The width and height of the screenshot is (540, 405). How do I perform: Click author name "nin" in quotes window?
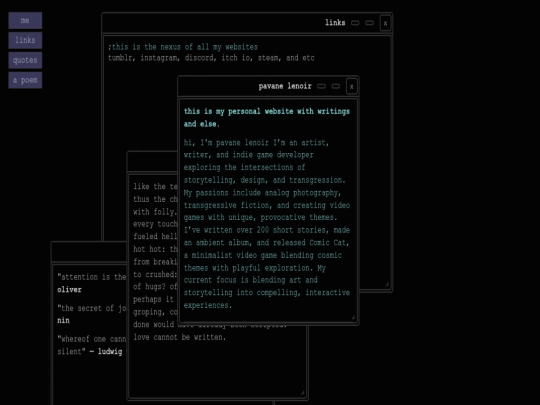click(63, 321)
